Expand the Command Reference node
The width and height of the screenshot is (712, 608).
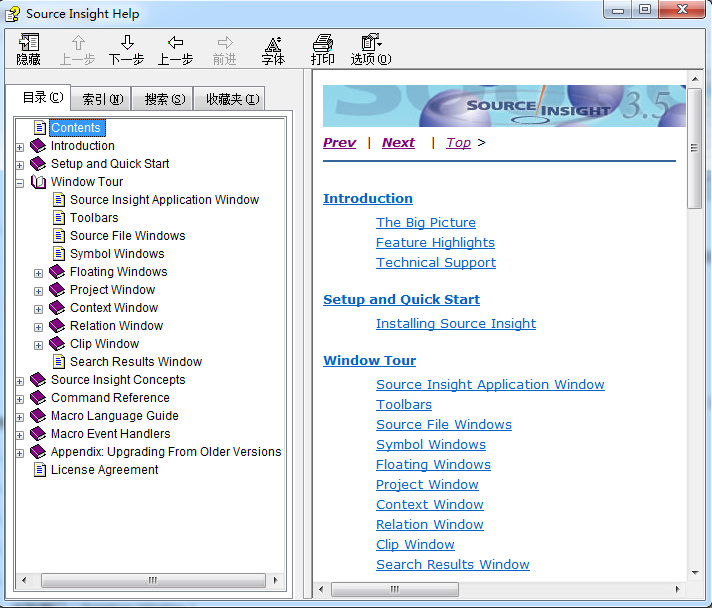point(20,400)
